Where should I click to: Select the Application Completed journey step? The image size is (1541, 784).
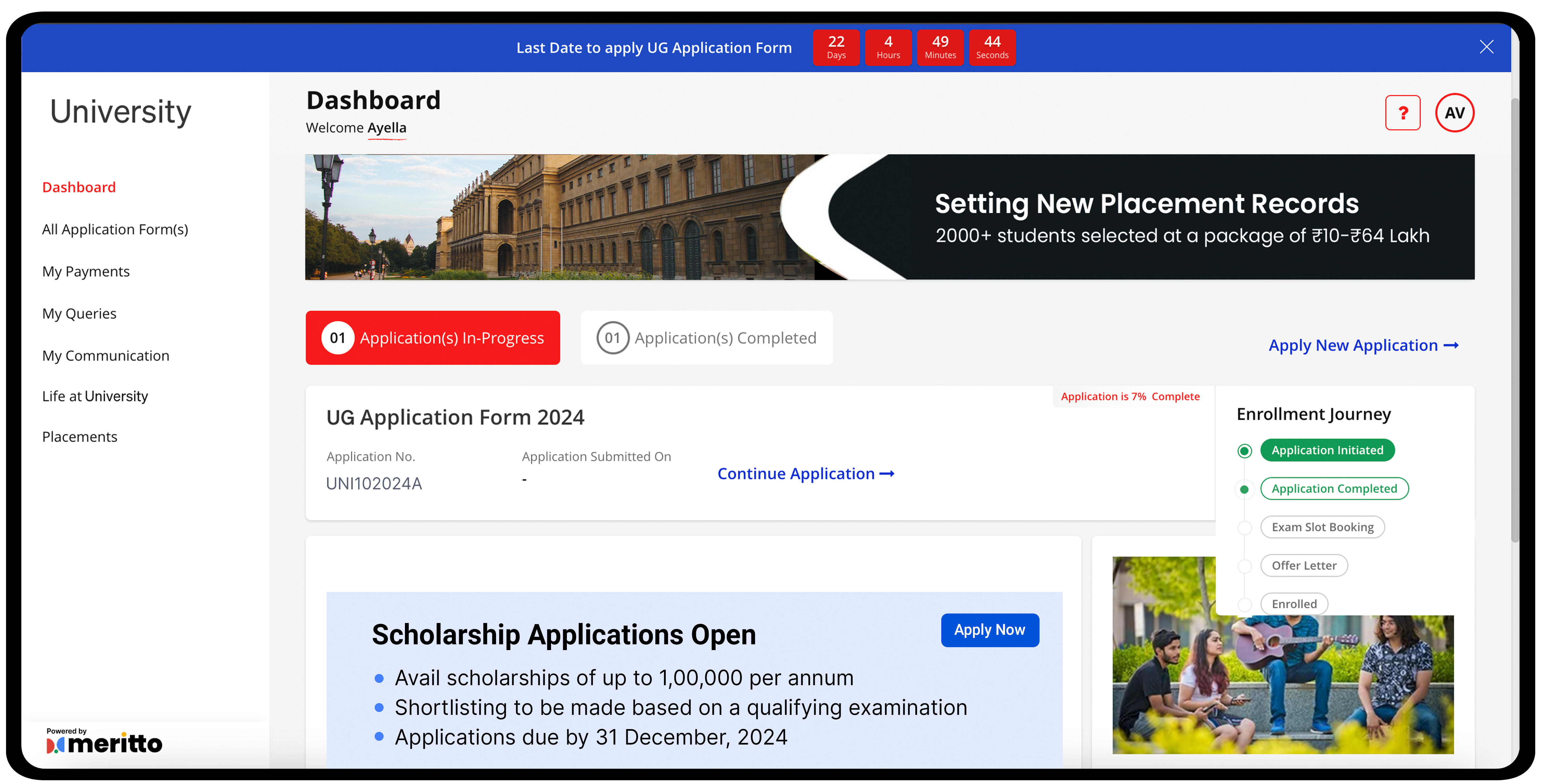pos(1334,488)
